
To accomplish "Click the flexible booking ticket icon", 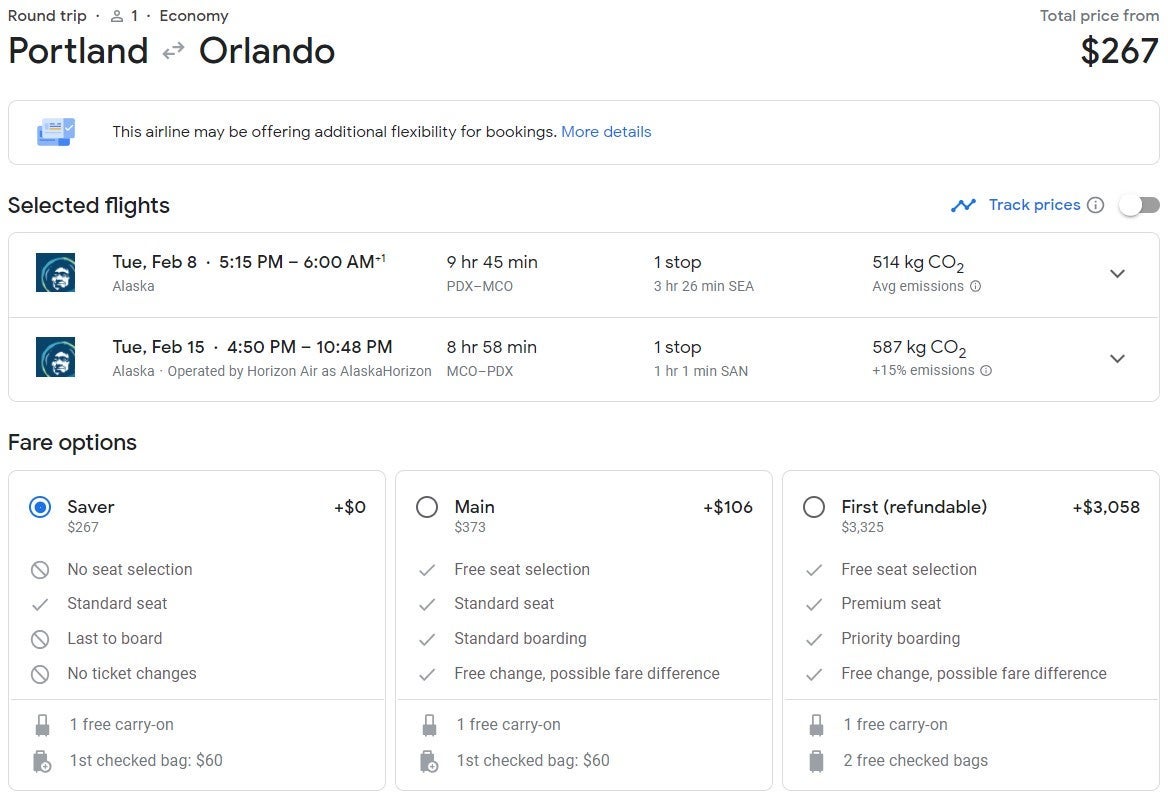I will (x=56, y=132).
